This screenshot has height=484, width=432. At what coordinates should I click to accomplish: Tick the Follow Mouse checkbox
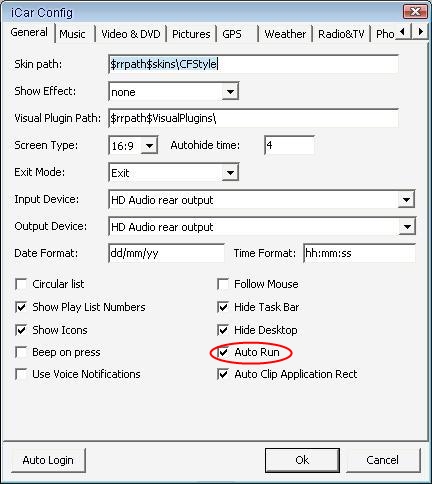click(x=223, y=284)
